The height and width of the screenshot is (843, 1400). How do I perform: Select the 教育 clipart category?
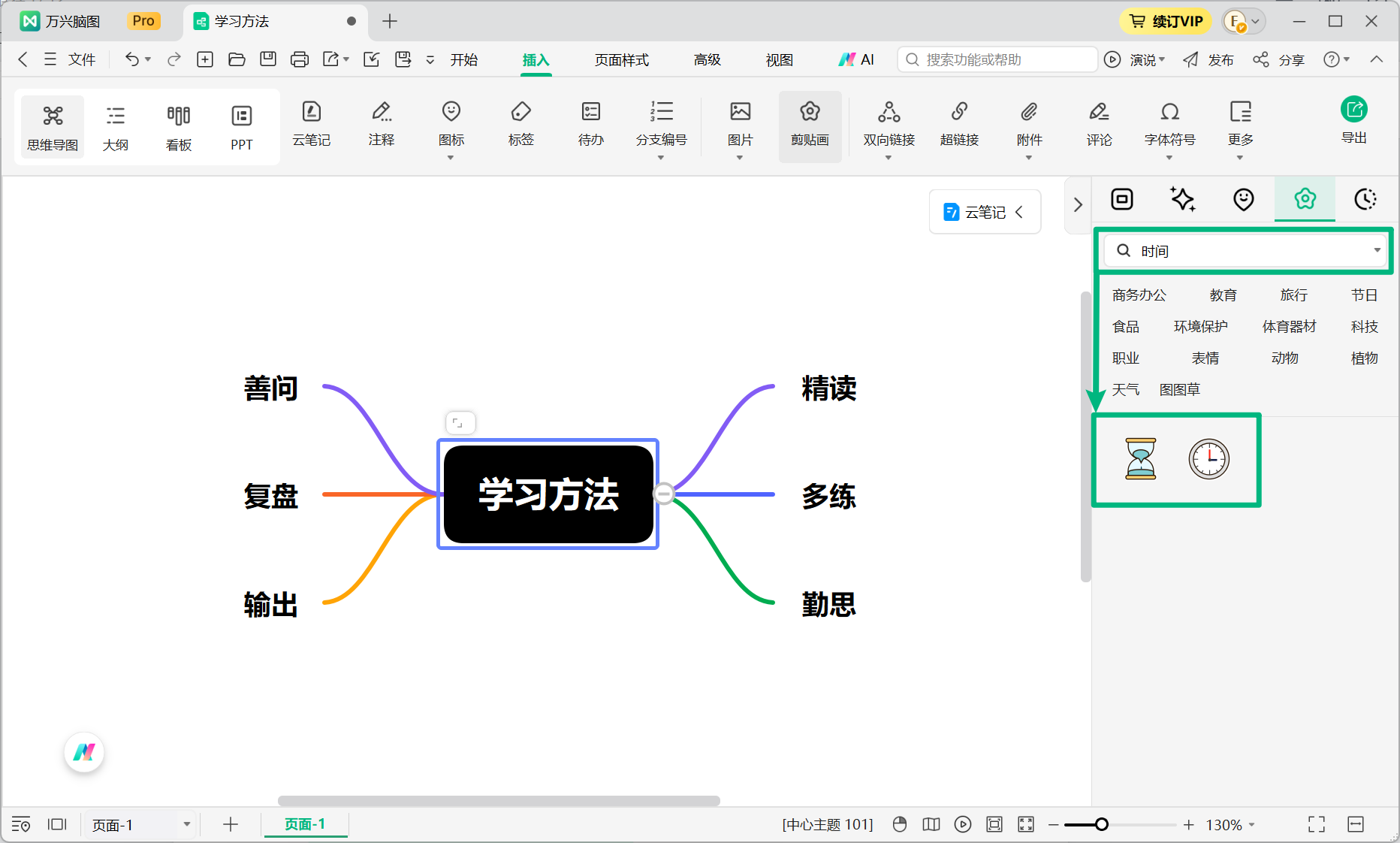[1223, 295]
